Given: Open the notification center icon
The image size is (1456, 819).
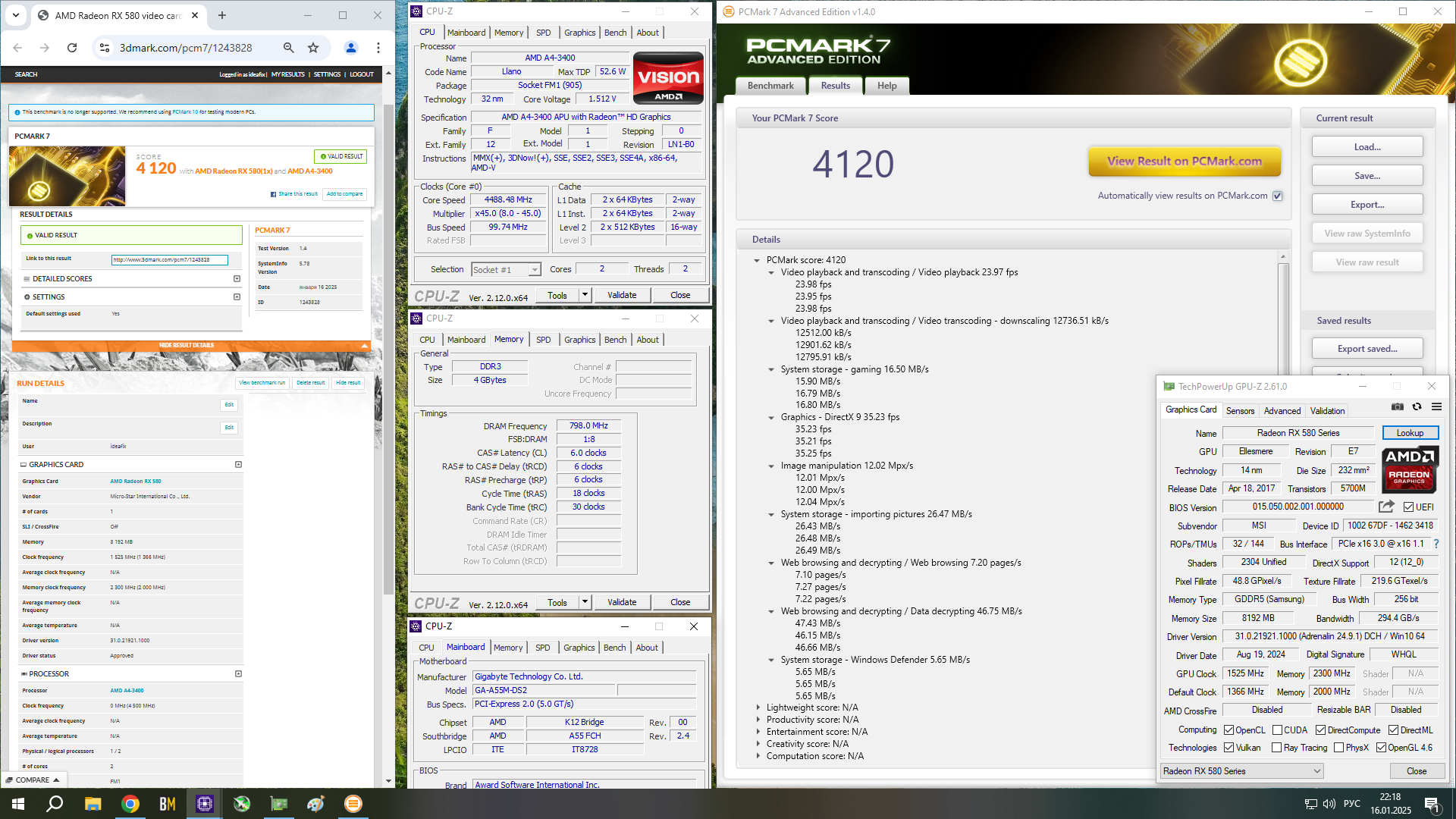Looking at the screenshot, I should [x=1432, y=804].
